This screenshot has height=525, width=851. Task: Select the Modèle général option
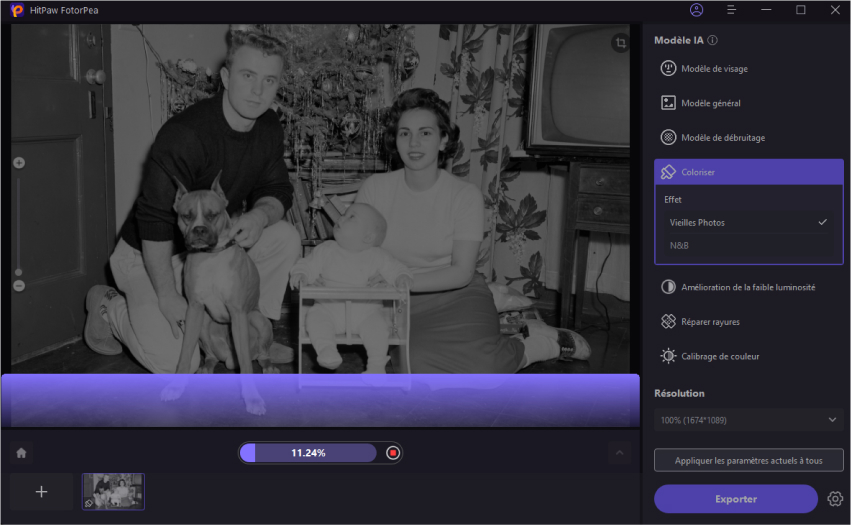(x=710, y=103)
